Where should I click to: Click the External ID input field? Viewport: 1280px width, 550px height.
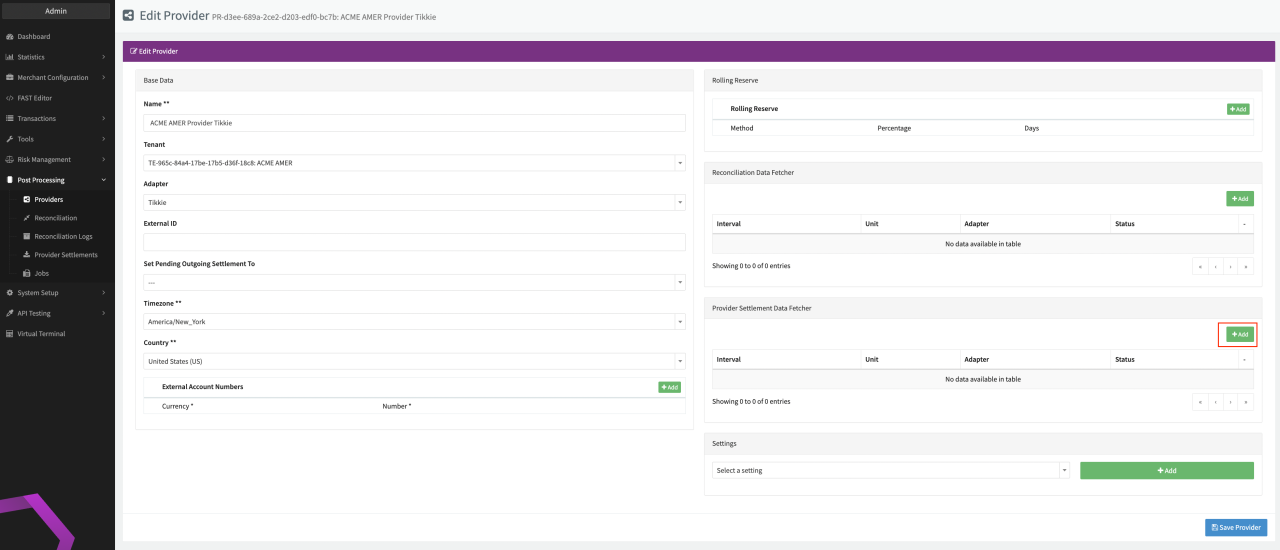click(414, 242)
